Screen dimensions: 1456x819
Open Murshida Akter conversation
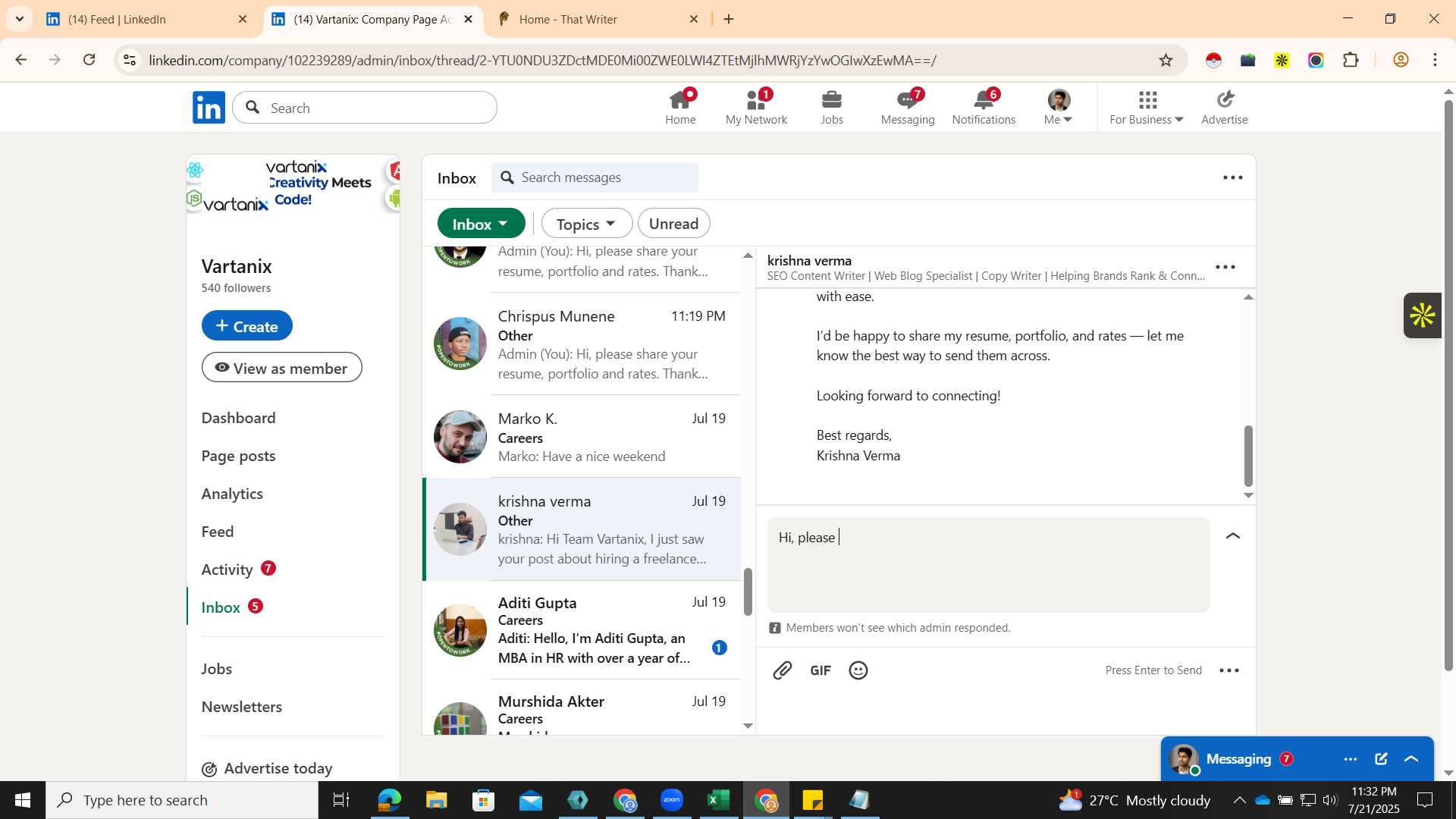pos(582,708)
